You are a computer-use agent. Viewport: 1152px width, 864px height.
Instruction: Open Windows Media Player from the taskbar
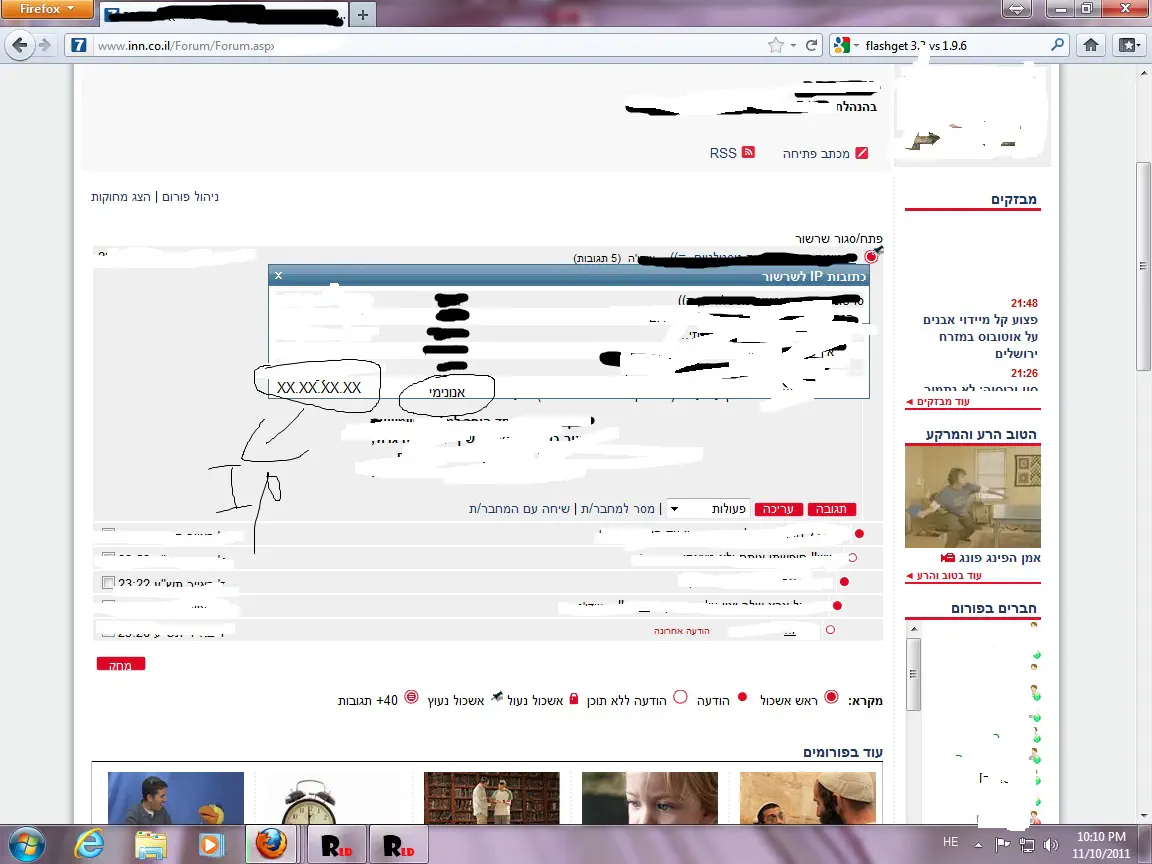[x=211, y=844]
